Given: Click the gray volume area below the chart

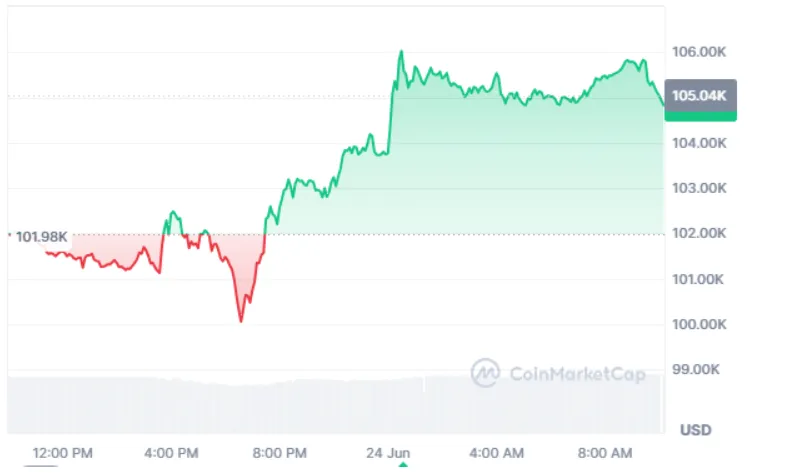Looking at the screenshot, I should tap(335, 405).
